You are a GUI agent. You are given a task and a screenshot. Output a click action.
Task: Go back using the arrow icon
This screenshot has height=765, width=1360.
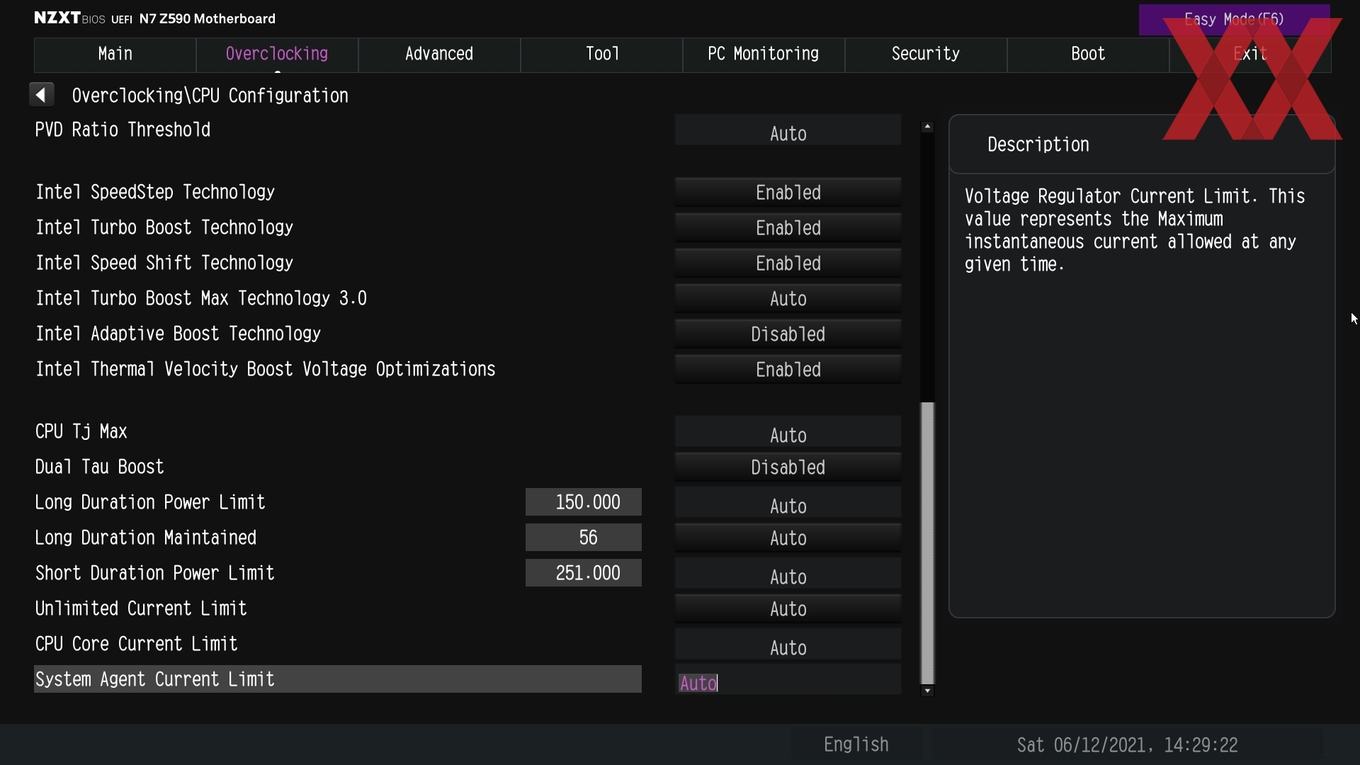tap(41, 95)
